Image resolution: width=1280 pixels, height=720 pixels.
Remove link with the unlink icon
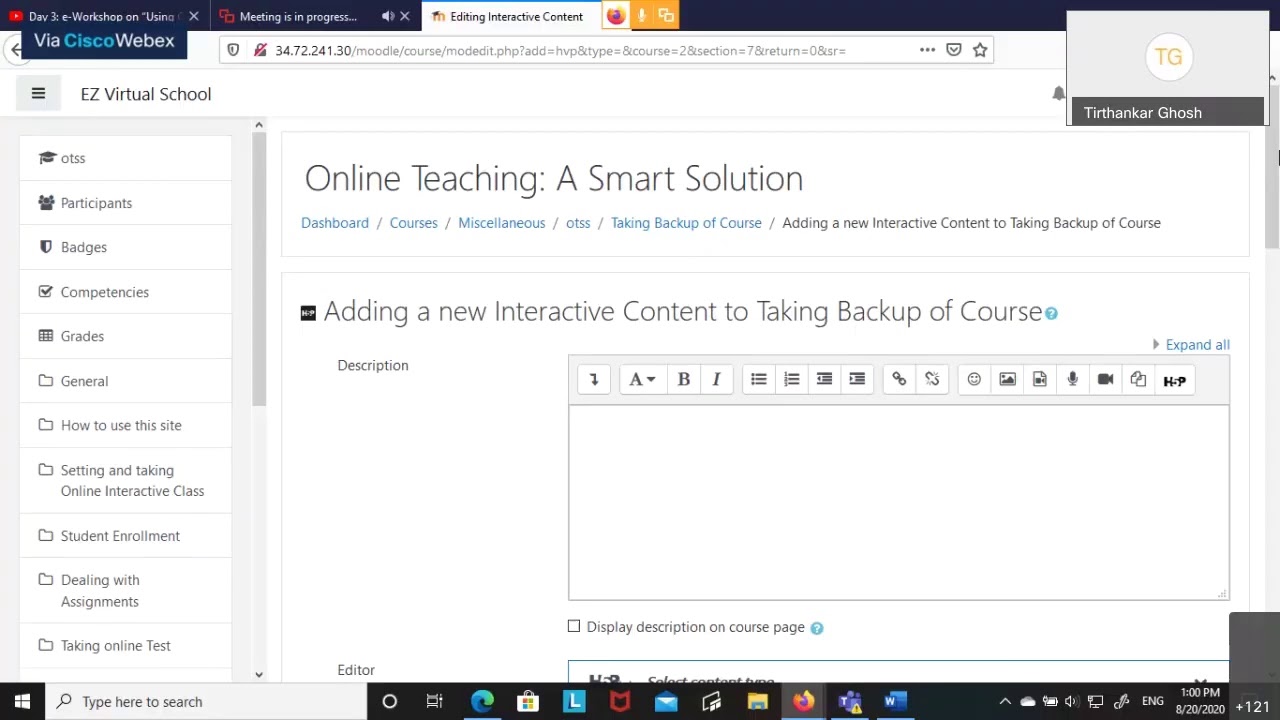pos(932,380)
